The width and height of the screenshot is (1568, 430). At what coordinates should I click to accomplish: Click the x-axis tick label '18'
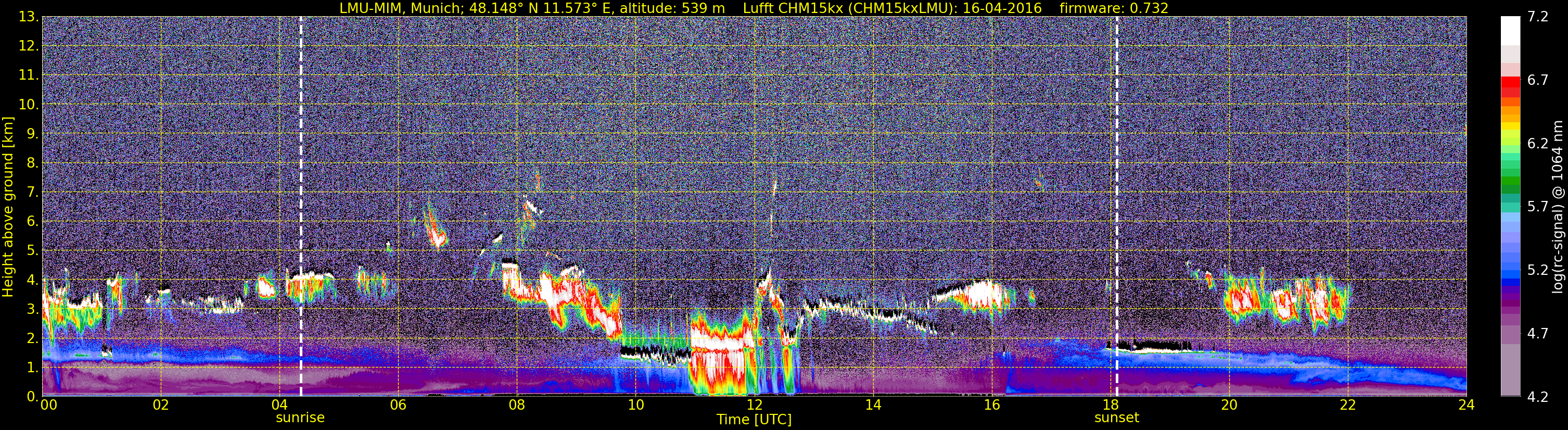point(1110,405)
